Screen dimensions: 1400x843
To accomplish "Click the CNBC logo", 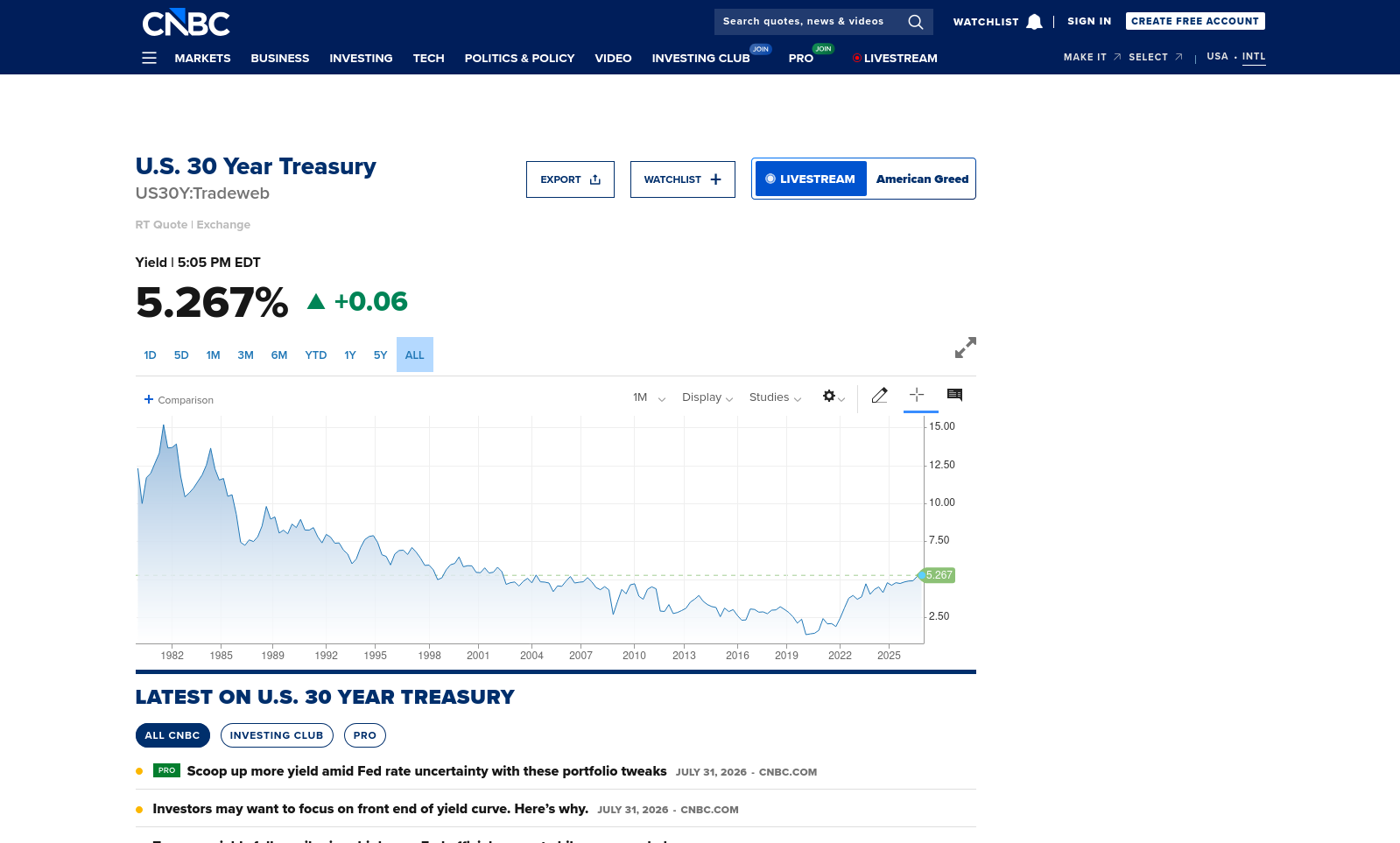I will (x=186, y=23).
